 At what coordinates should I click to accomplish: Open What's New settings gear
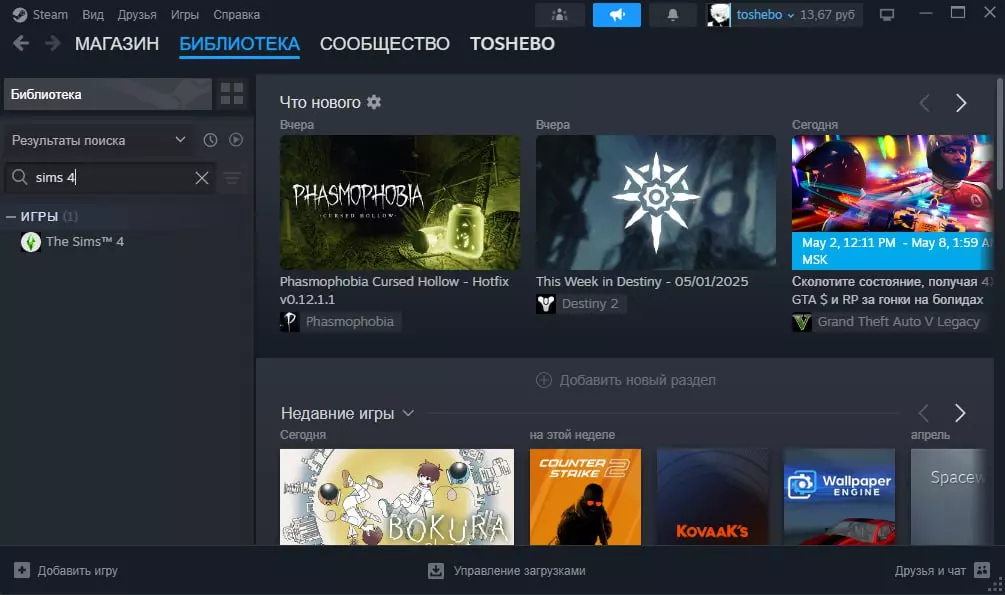374,102
